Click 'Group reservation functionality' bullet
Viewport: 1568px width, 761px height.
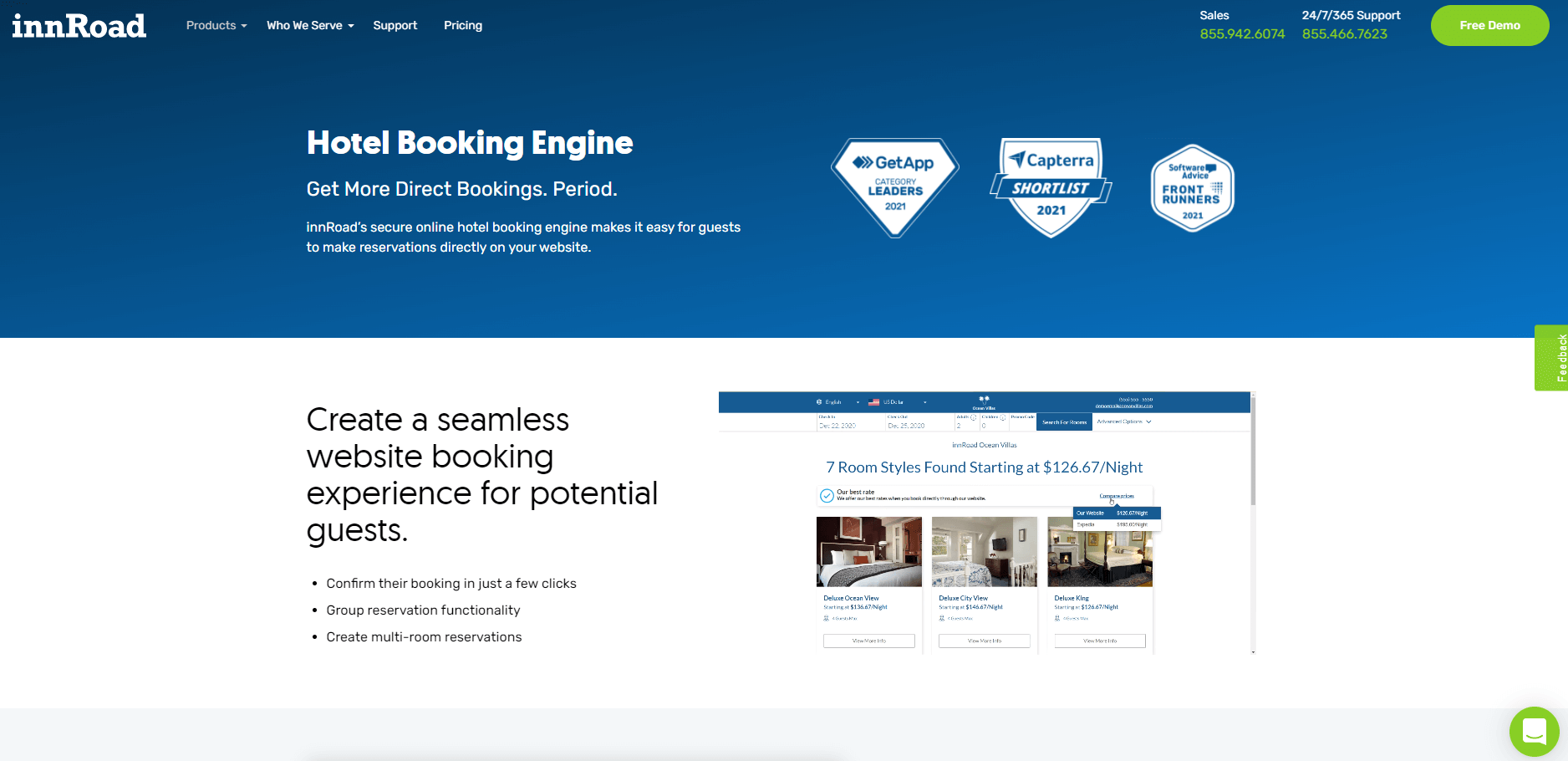coord(423,610)
